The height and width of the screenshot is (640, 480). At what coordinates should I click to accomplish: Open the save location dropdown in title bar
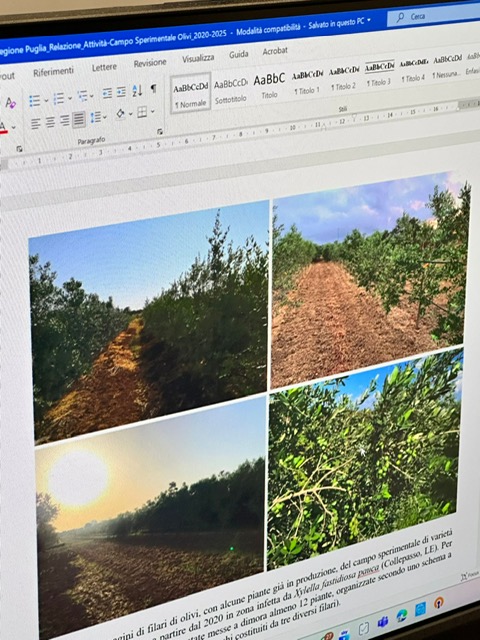tap(369, 20)
